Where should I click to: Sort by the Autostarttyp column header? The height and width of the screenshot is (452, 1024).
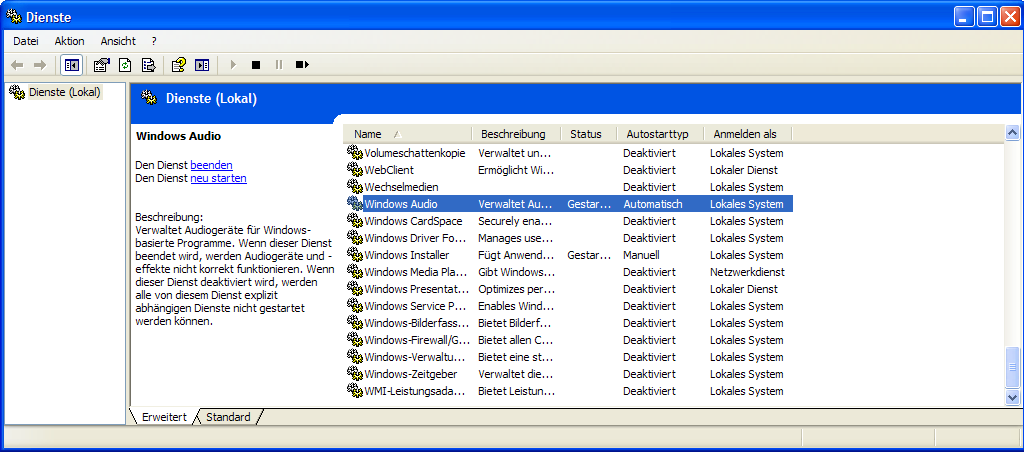click(660, 134)
